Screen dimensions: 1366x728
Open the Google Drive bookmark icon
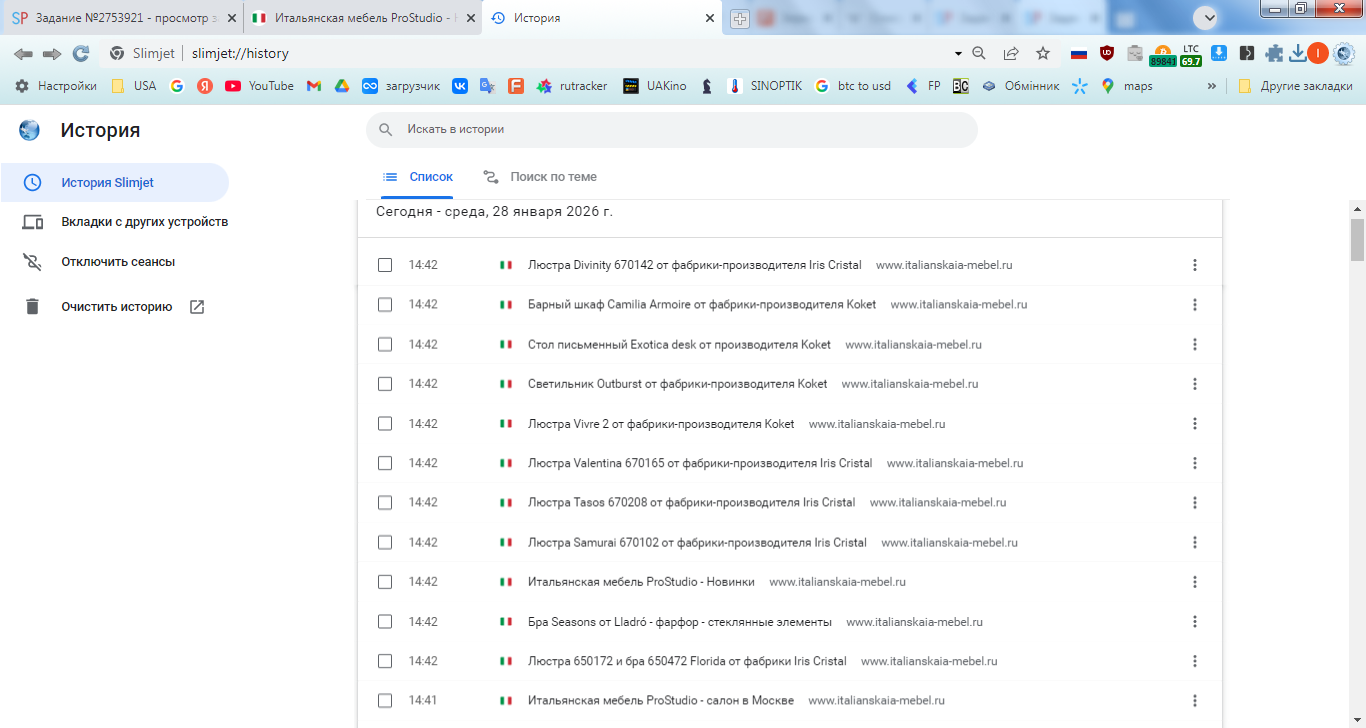point(341,86)
